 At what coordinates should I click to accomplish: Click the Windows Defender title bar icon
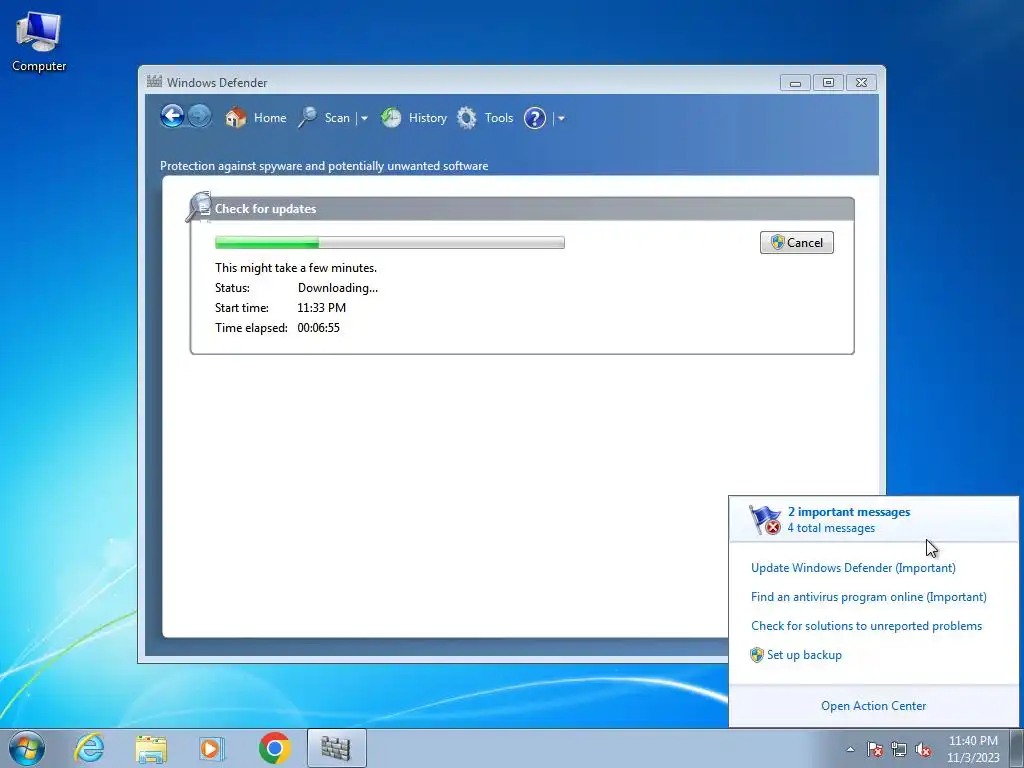click(x=154, y=82)
